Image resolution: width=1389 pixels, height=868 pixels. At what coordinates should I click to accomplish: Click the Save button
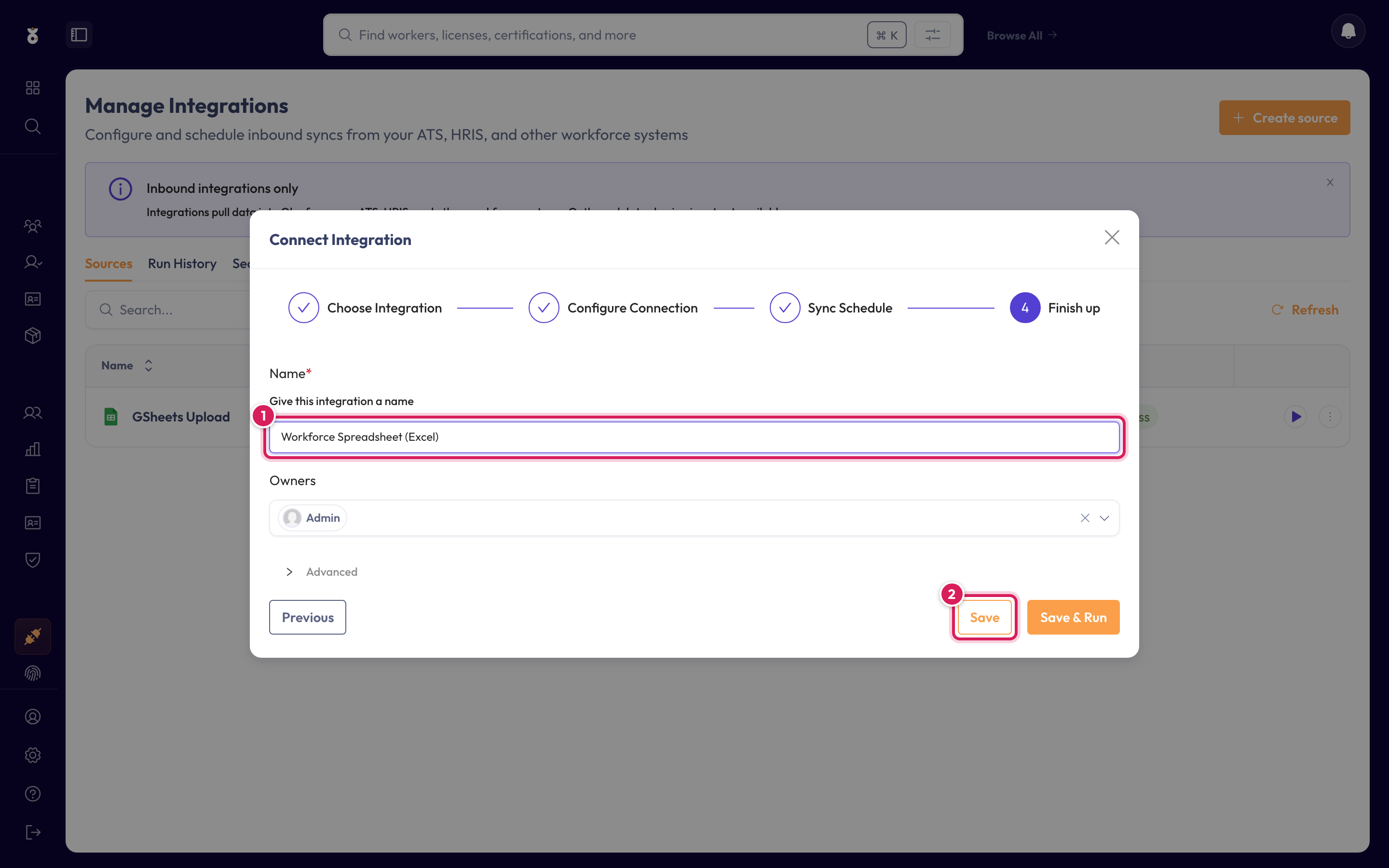tap(984, 617)
